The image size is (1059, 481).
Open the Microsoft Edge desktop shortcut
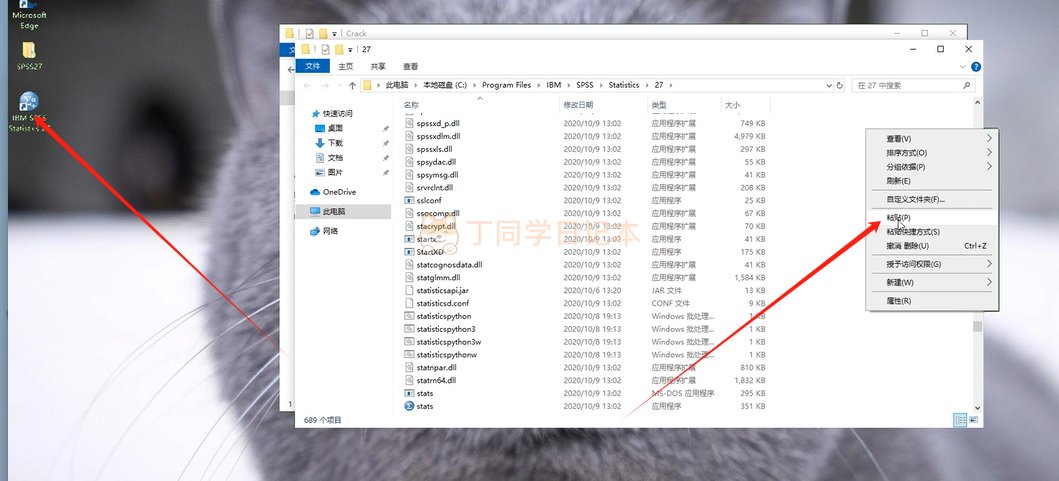[x=29, y=15]
